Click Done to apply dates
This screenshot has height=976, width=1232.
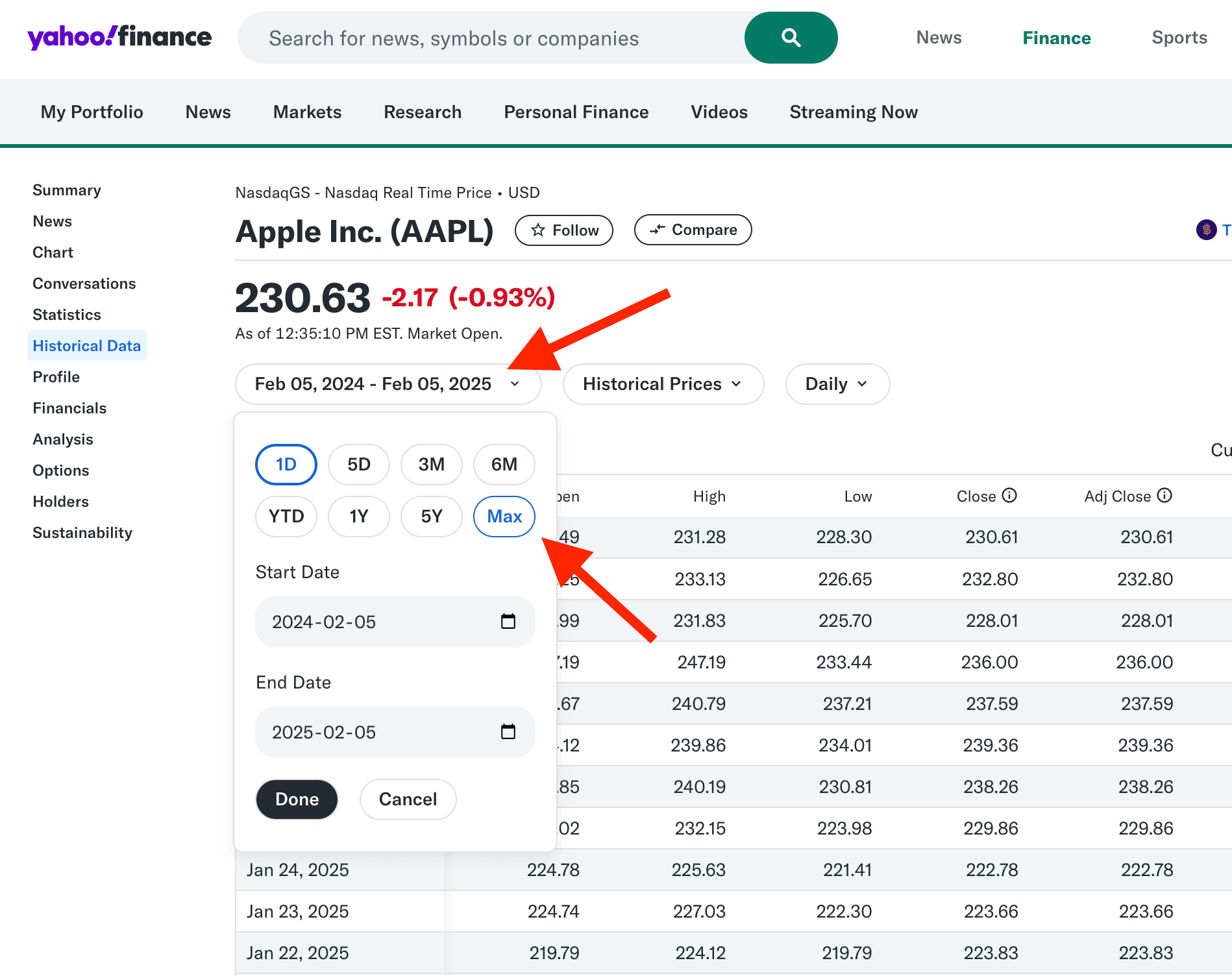297,799
